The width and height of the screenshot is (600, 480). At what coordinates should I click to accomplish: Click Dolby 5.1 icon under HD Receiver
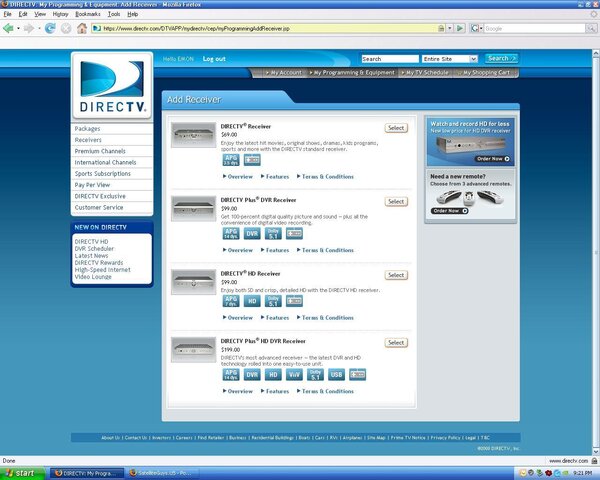(273, 301)
